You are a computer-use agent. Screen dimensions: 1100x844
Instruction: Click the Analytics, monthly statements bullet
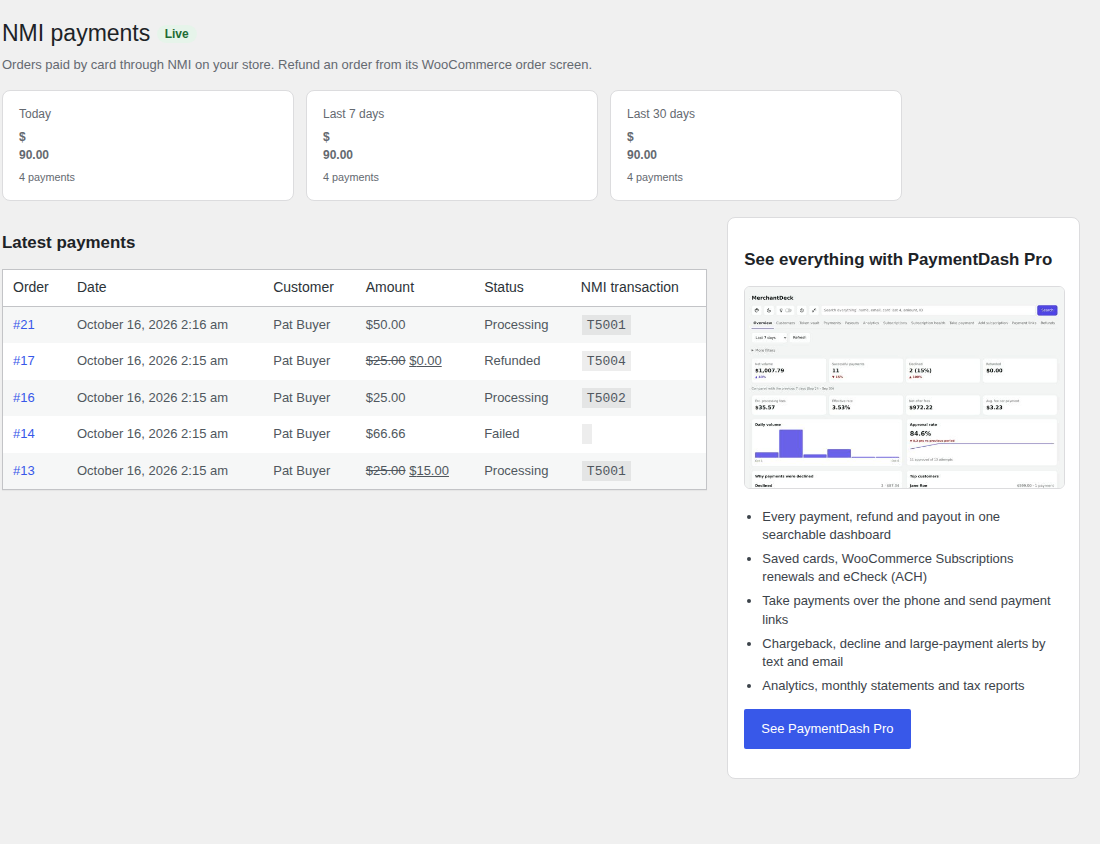coord(893,685)
